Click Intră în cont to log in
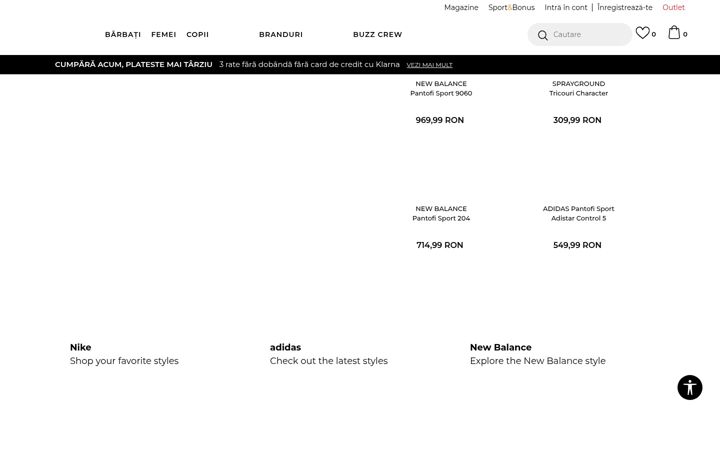The height and width of the screenshot is (450, 720). [x=566, y=7]
